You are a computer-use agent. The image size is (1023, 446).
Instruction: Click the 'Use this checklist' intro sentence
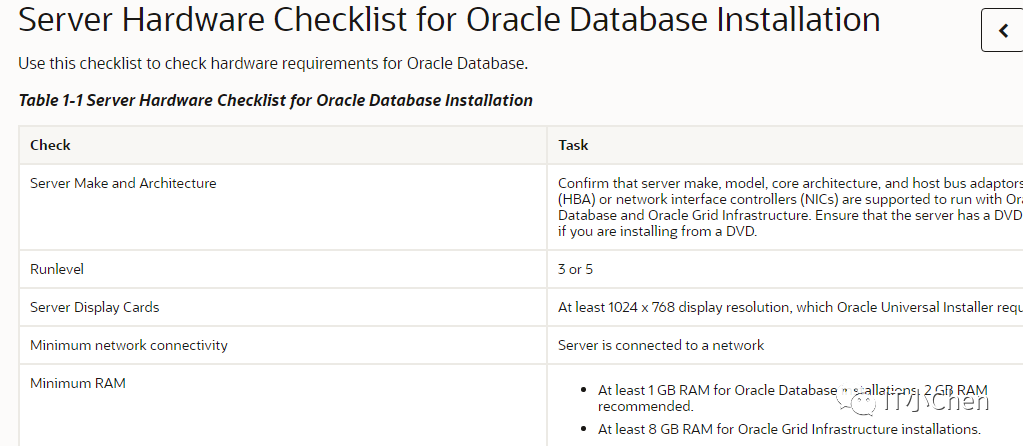[x=272, y=64]
